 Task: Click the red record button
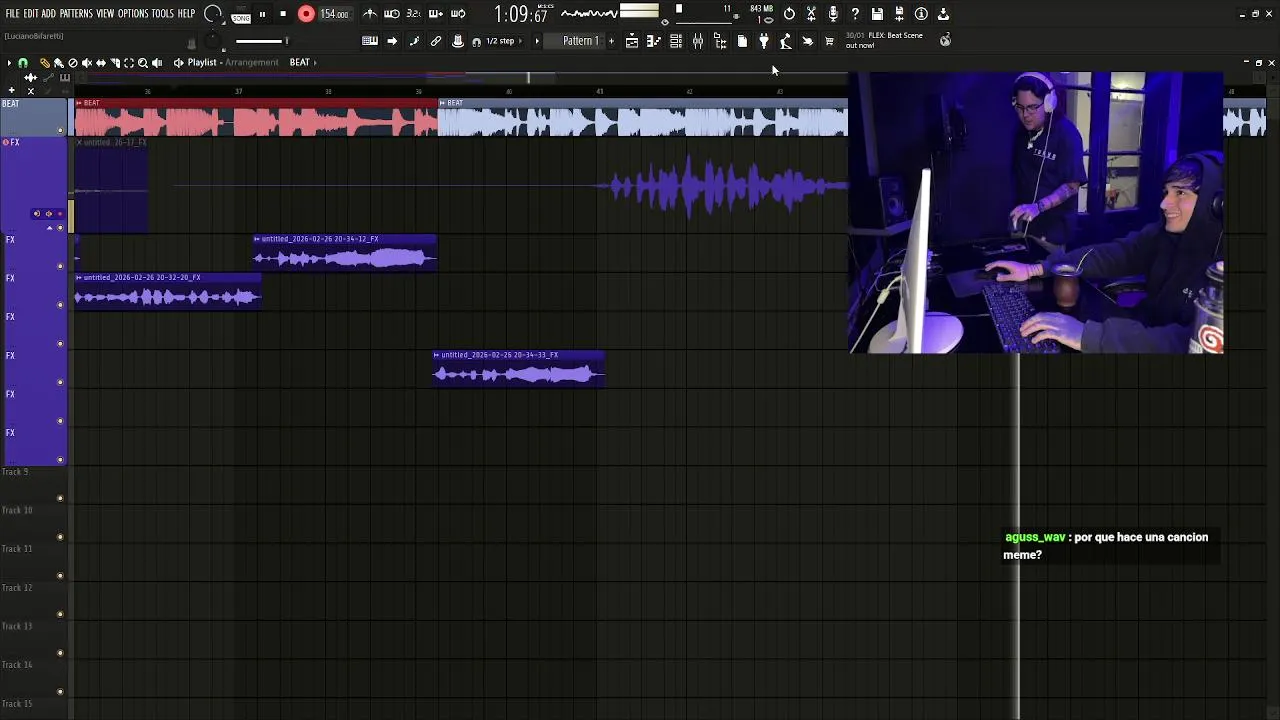[x=306, y=14]
